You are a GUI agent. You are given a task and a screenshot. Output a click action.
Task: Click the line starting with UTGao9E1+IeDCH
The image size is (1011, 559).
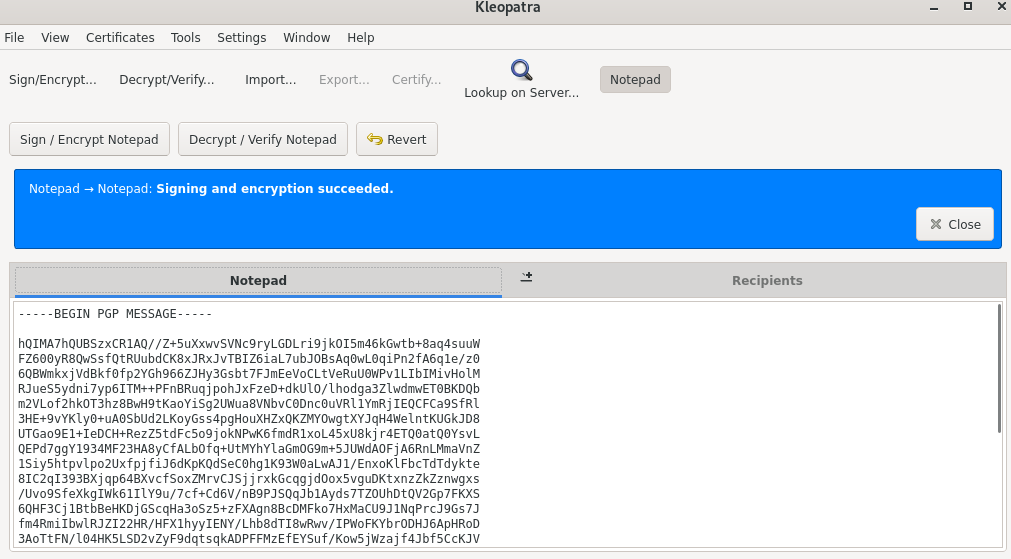point(249,434)
